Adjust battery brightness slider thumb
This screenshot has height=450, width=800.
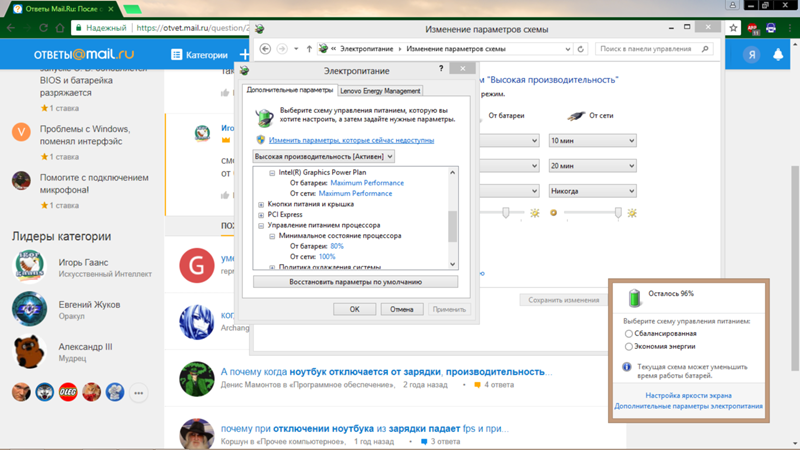pyautogui.click(x=506, y=212)
